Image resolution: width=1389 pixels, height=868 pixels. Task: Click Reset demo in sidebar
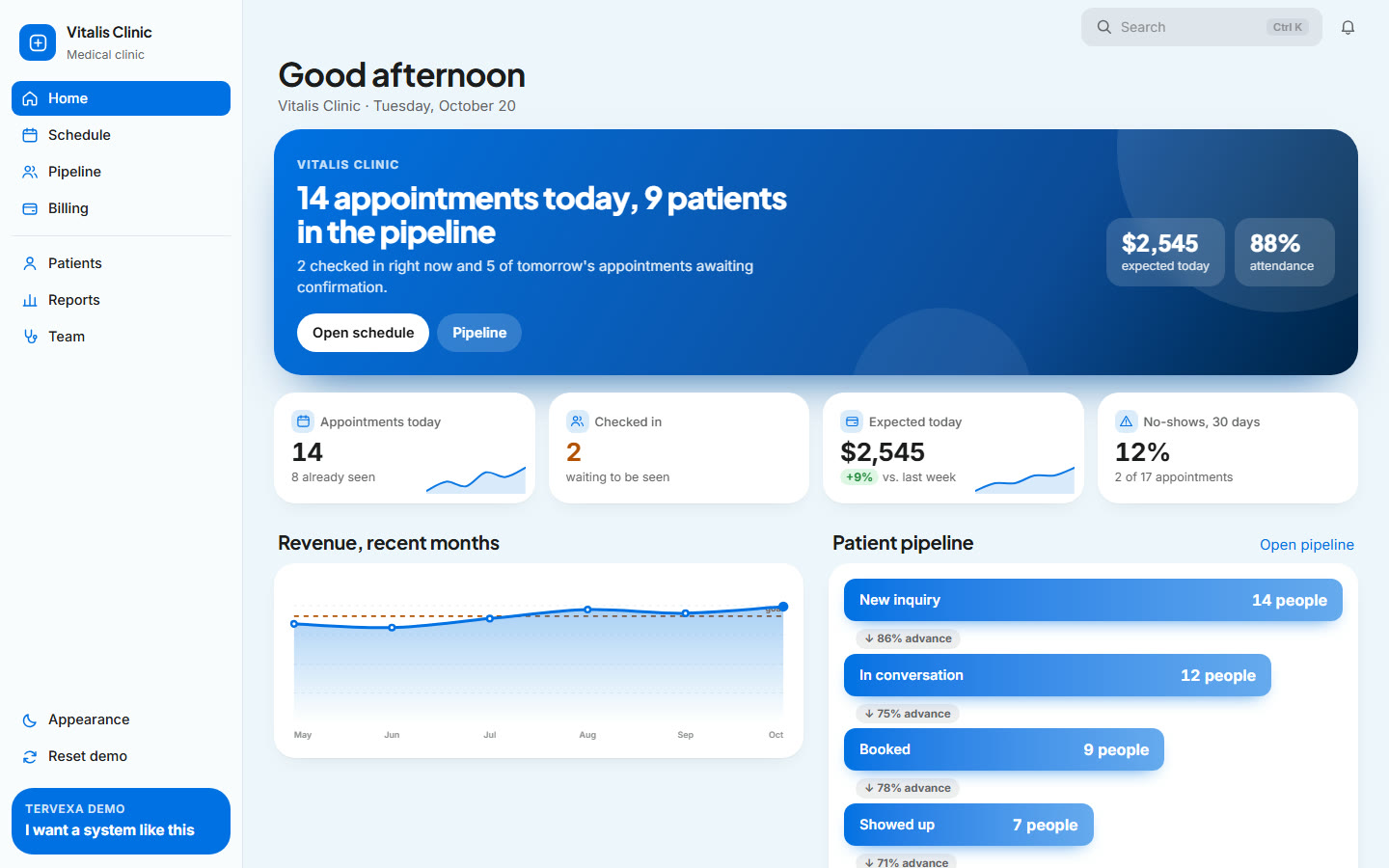[121, 756]
